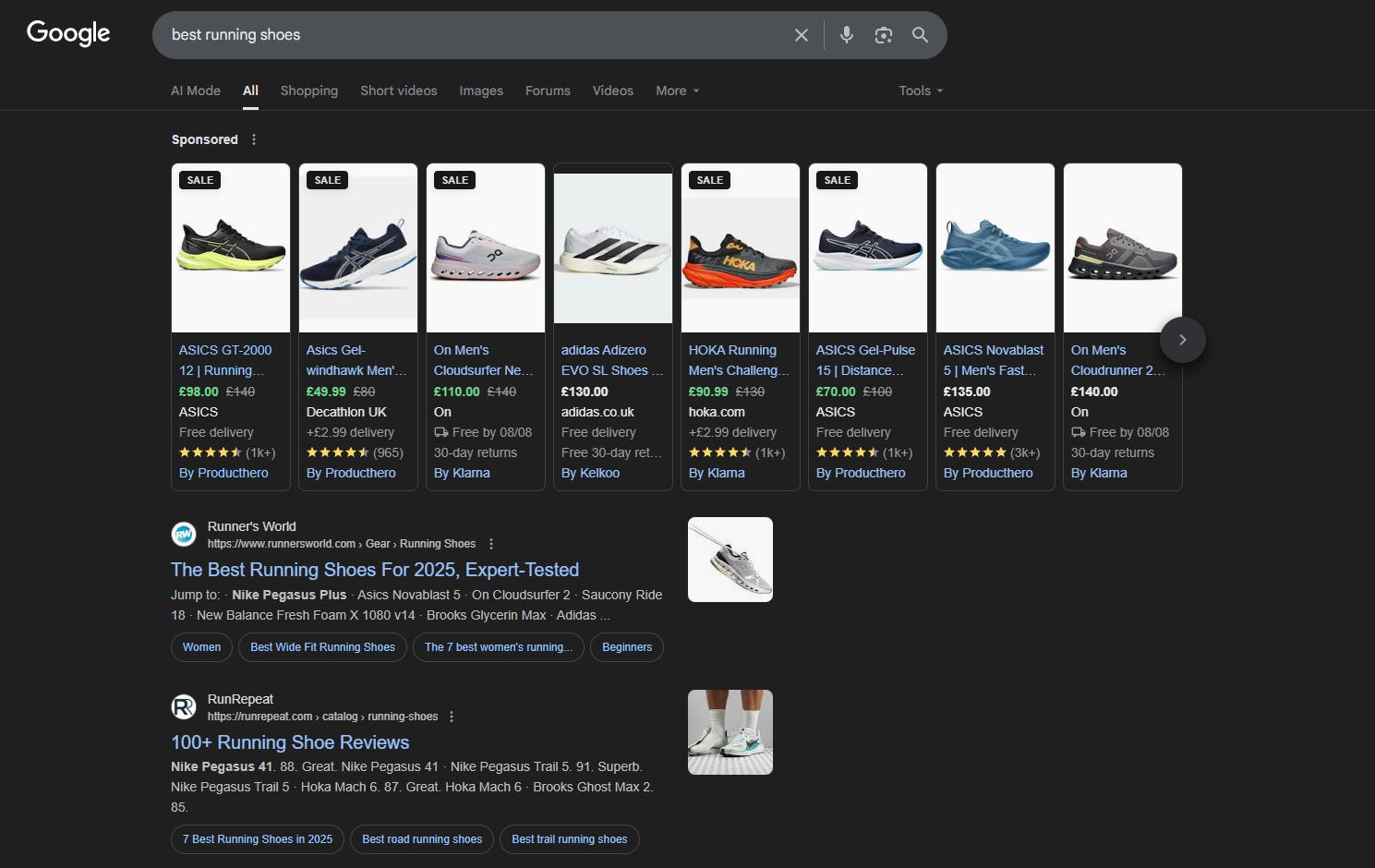Click 'Best trail running shoes' chip
This screenshot has height=868, width=1375.
(x=570, y=839)
